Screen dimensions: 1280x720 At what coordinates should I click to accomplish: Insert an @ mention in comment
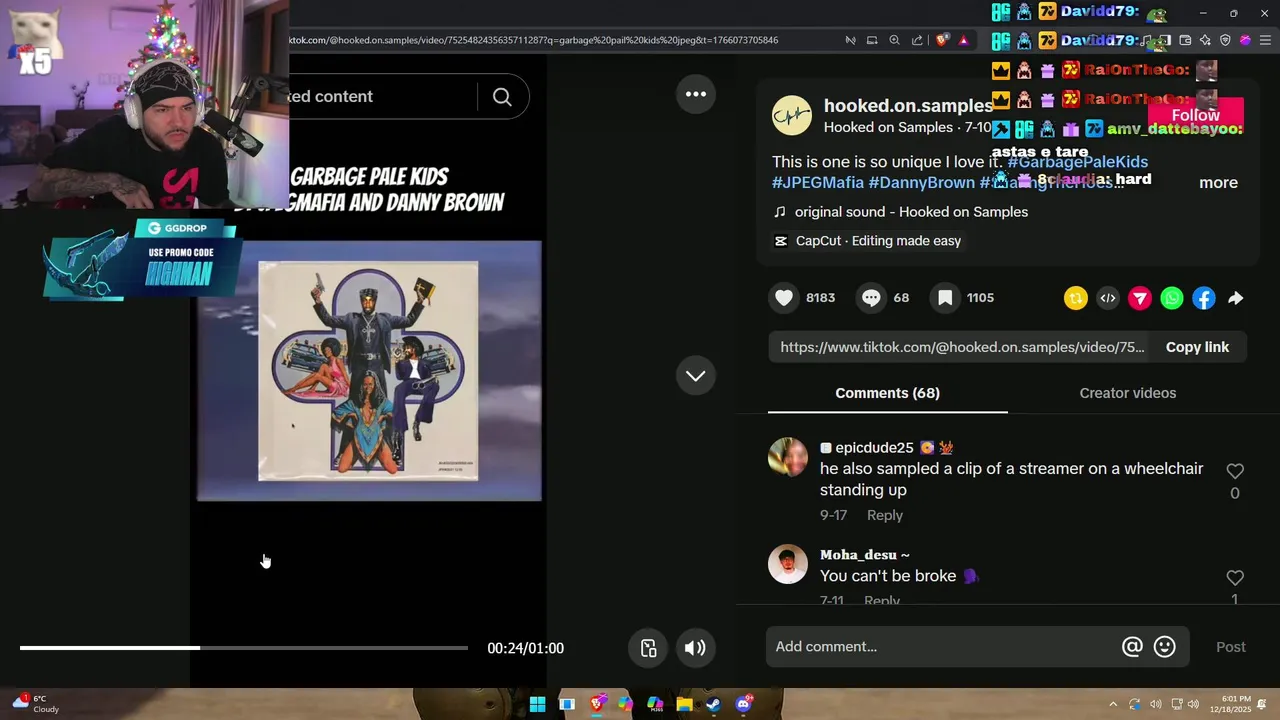pos(1132,647)
